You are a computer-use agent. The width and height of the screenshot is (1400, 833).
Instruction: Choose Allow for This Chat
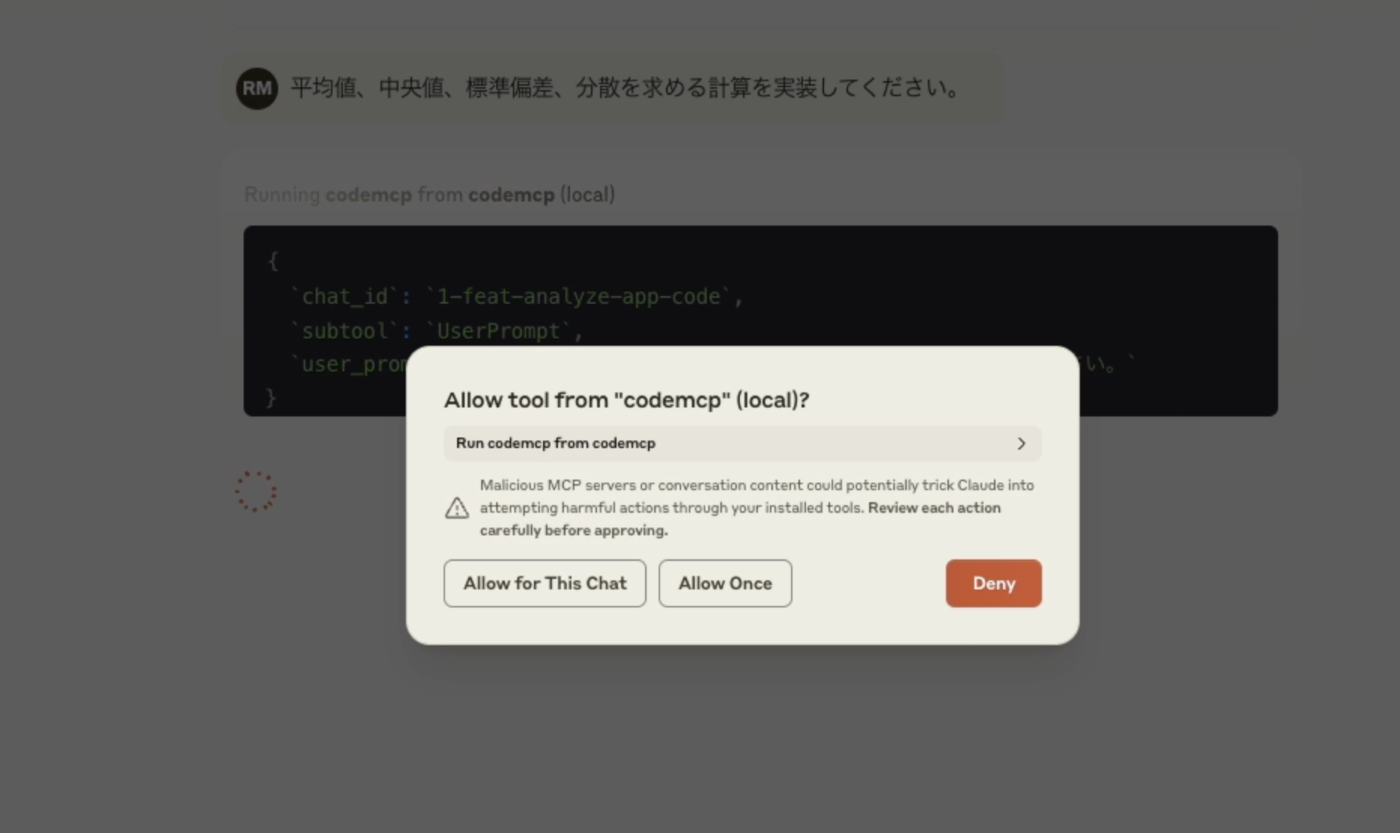[545, 583]
